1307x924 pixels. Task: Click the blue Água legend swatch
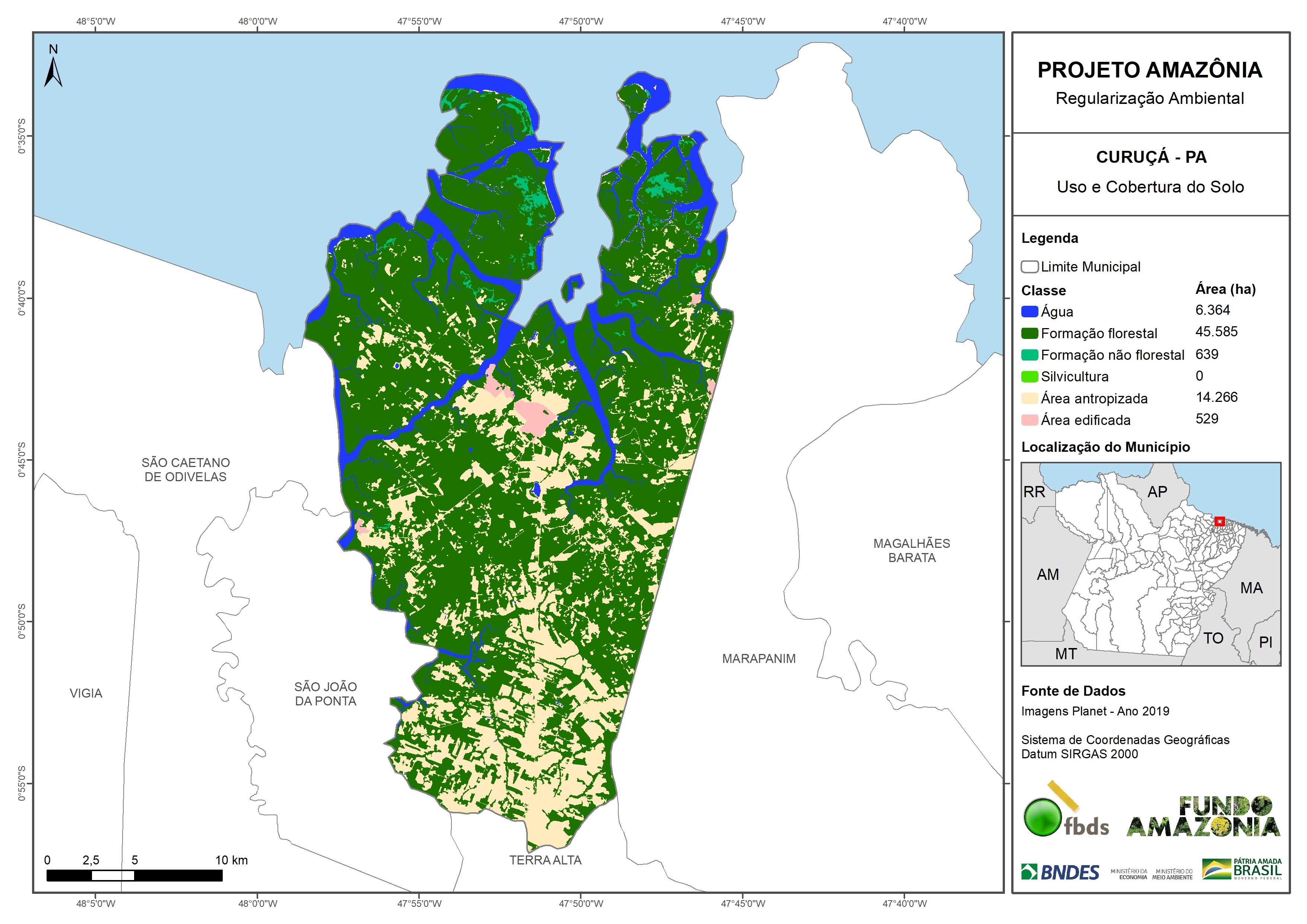1029,311
